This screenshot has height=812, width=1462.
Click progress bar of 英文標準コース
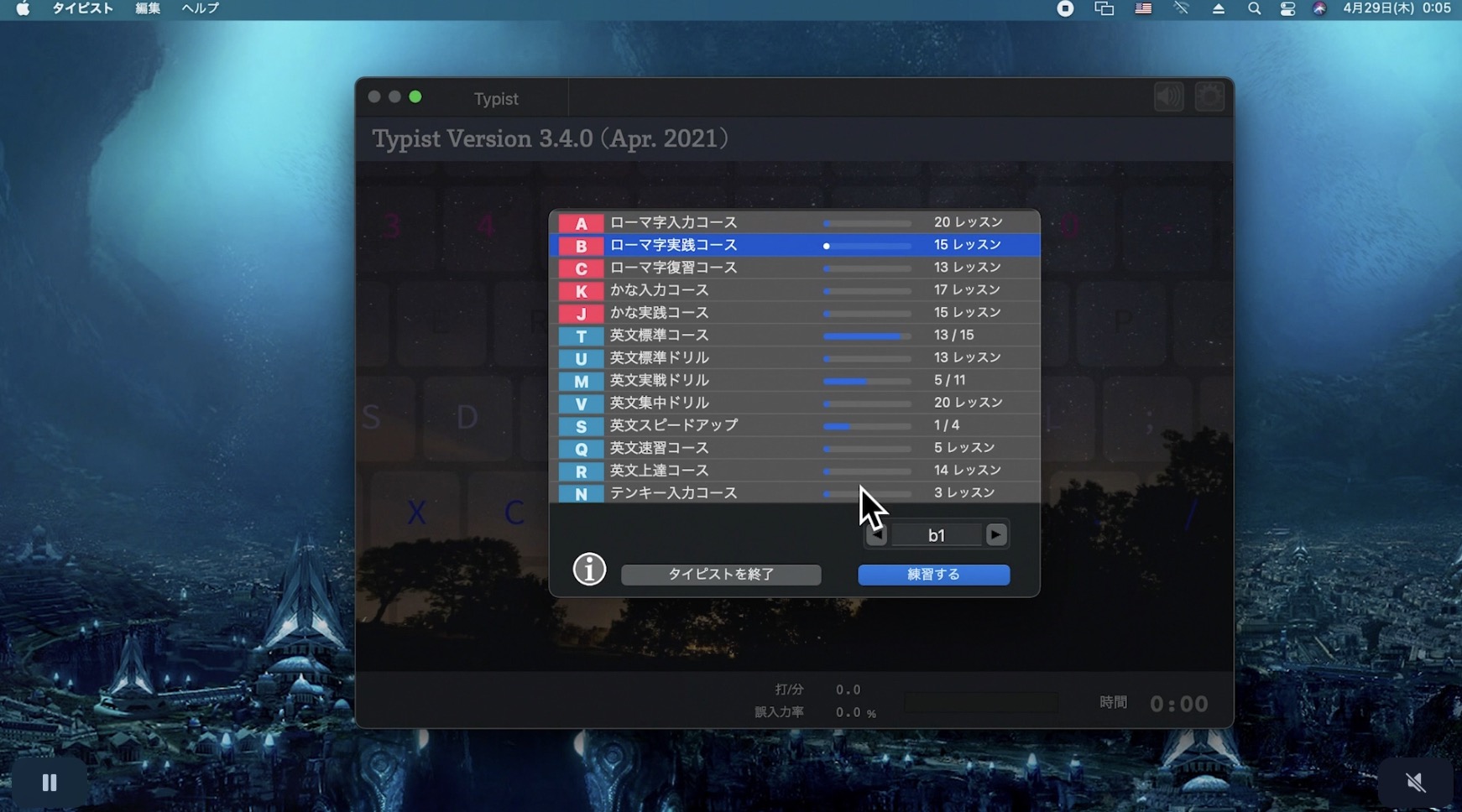click(x=867, y=336)
